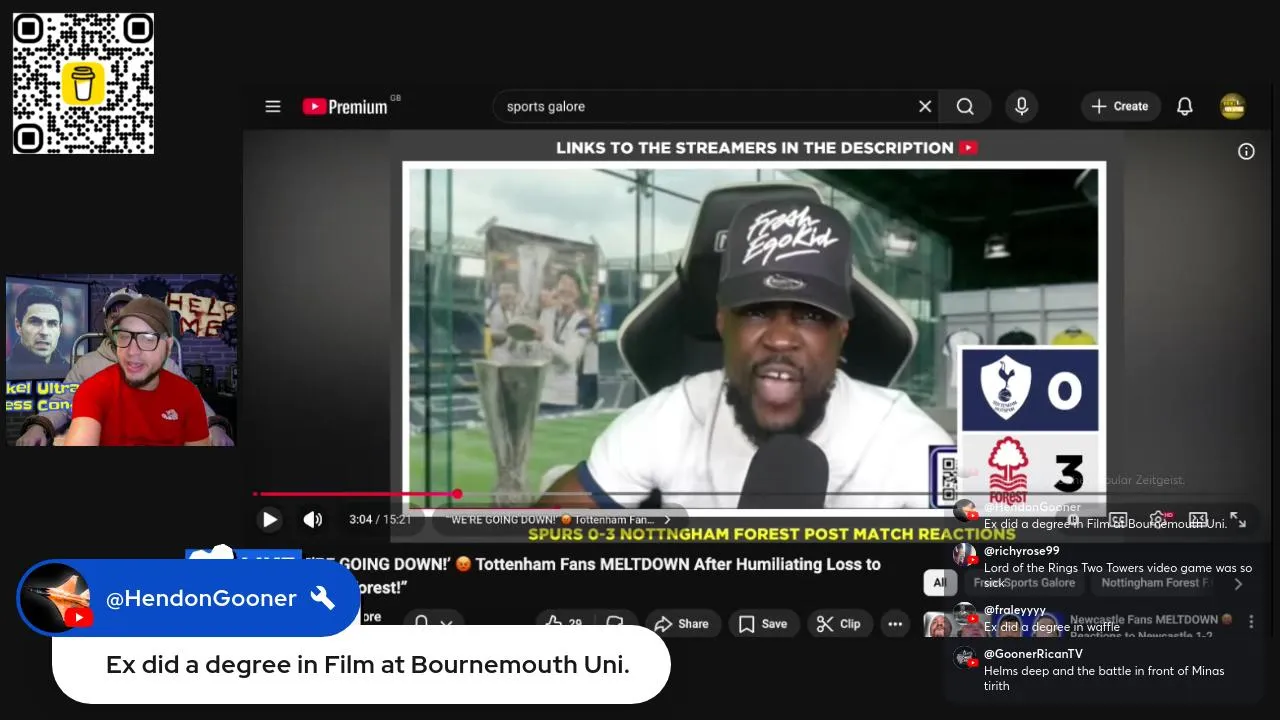
Task: Click @fraleyyyy chat username
Action: coord(1015,610)
